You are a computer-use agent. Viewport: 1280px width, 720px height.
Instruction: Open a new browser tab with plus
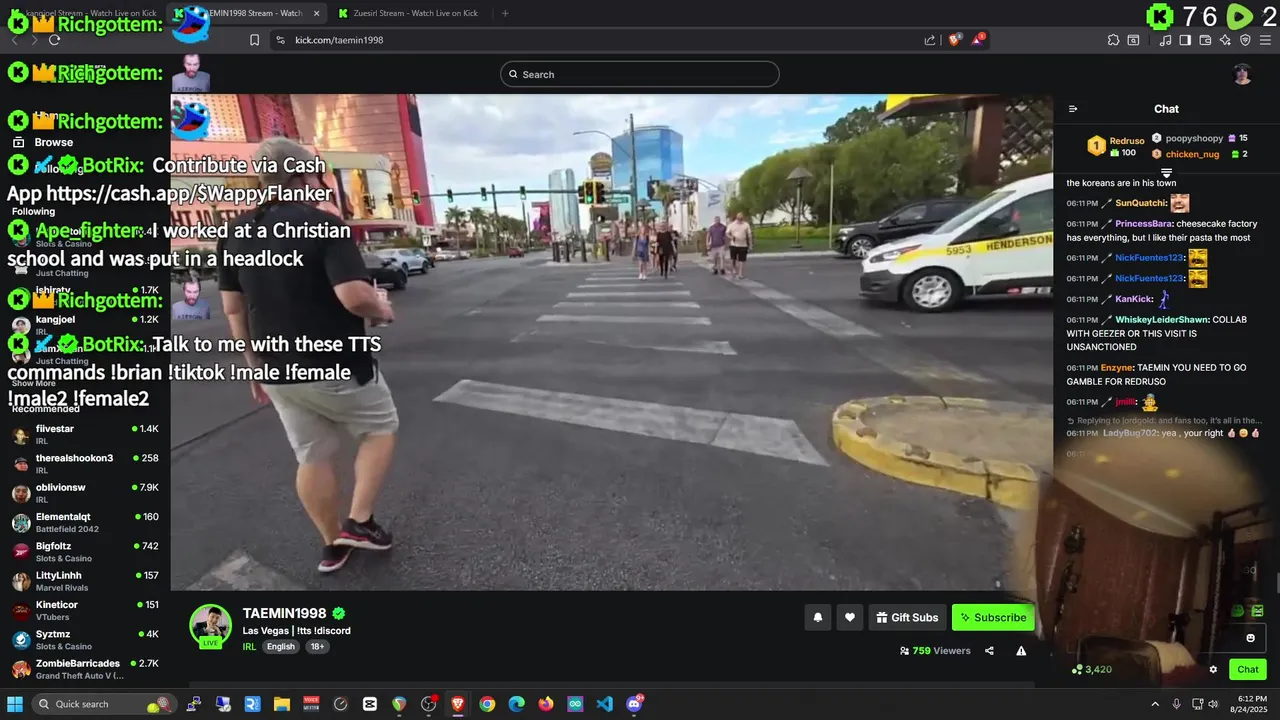point(505,13)
